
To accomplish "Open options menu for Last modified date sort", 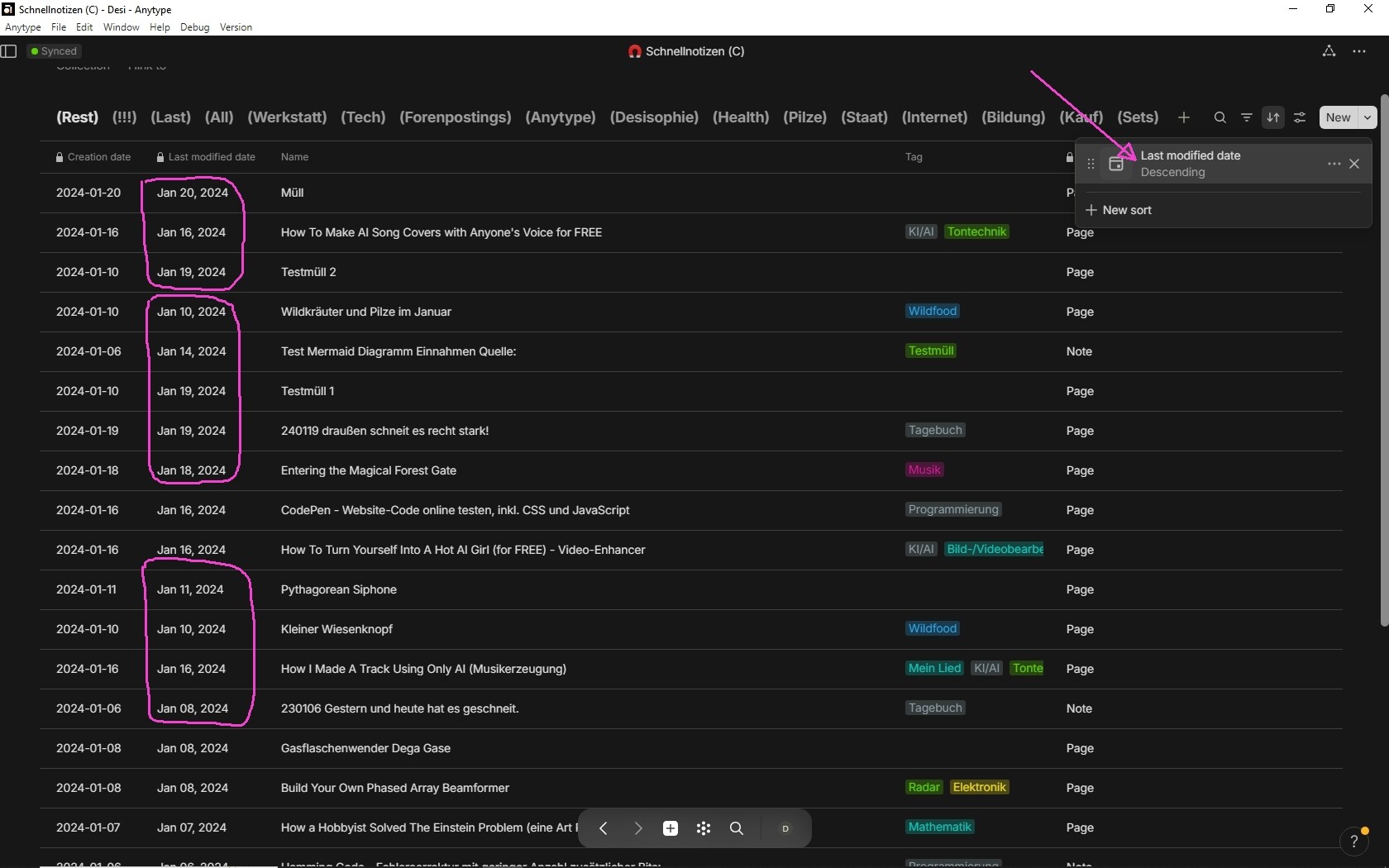I will pyautogui.click(x=1334, y=164).
